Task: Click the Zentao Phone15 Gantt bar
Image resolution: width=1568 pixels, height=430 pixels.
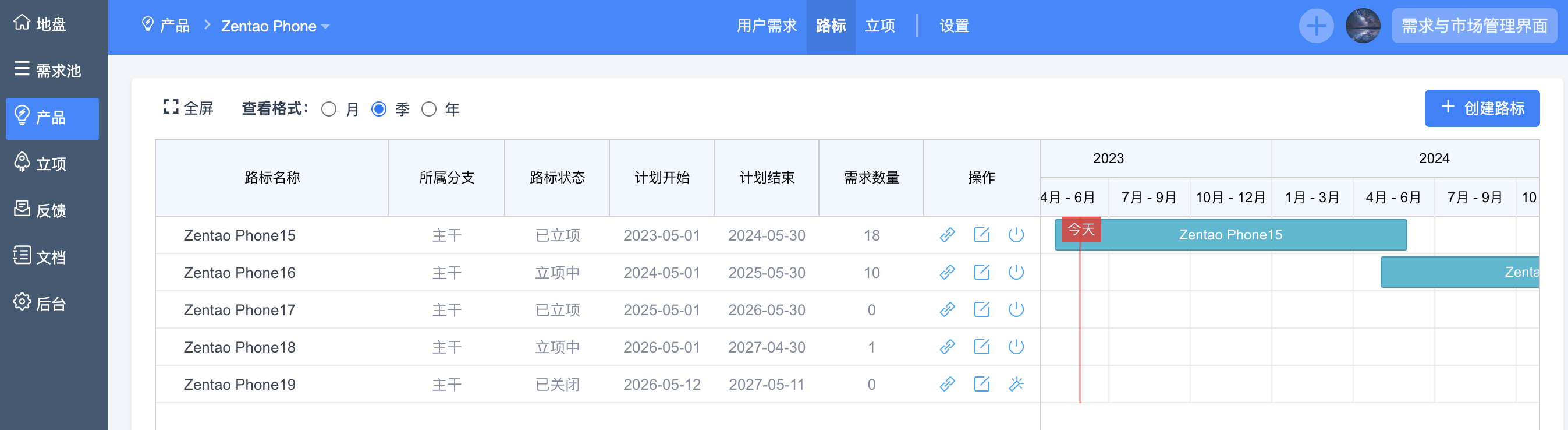Action: pos(1230,235)
